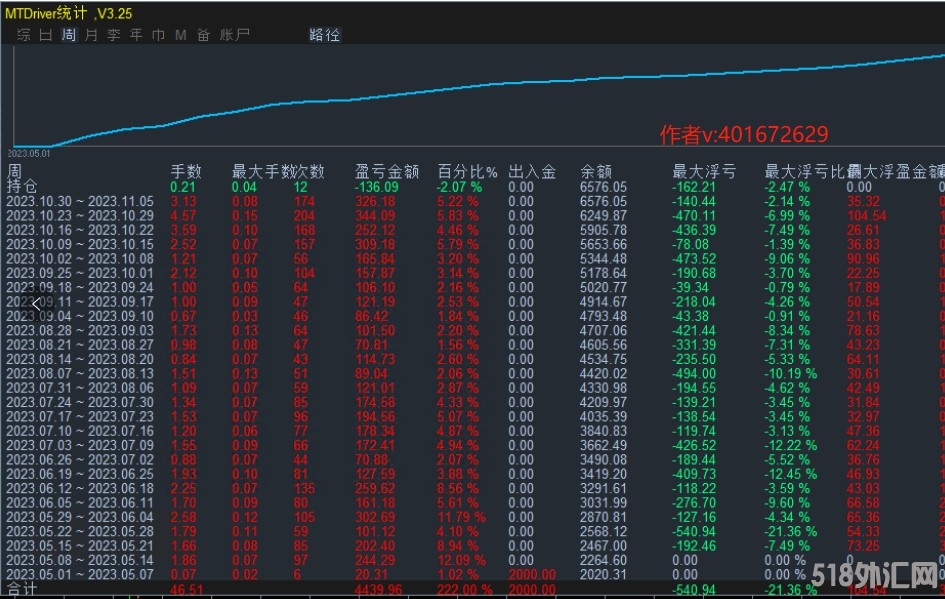Click the 2023.05.01 date marker under chart

click(29, 154)
